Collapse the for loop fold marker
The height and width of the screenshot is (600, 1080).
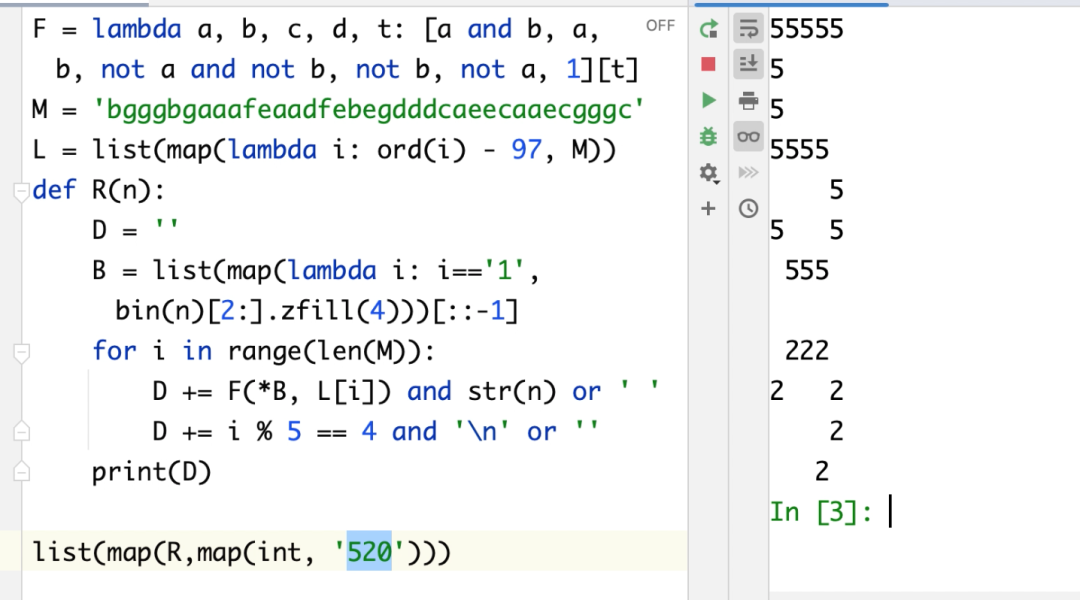point(21,352)
